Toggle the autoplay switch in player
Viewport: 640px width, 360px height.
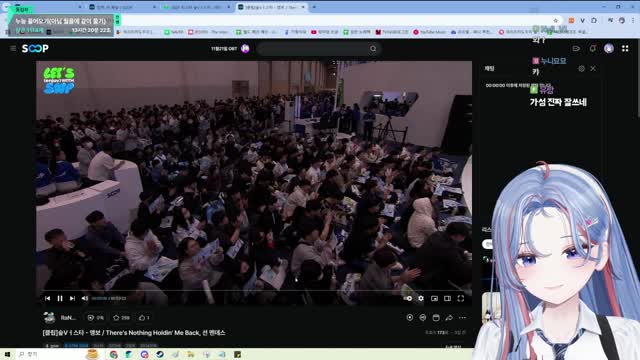pos(408,298)
